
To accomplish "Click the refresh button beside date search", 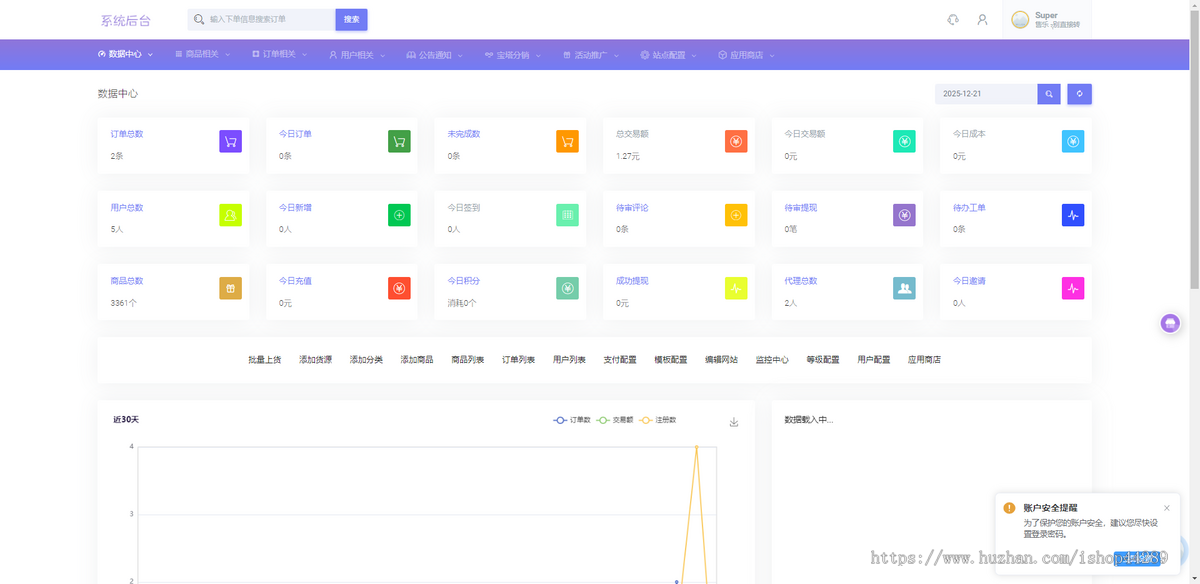I will [1079, 94].
